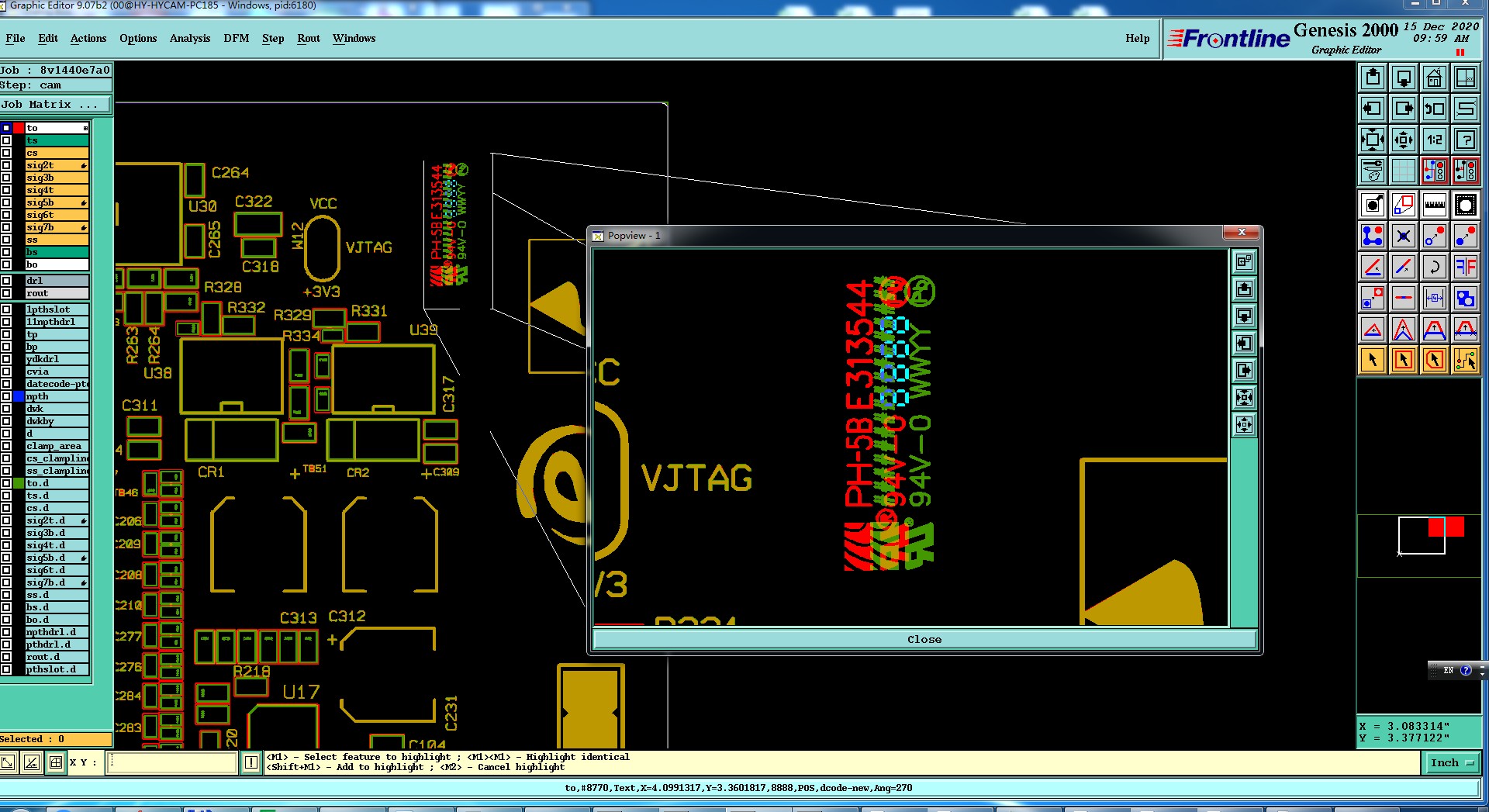This screenshot has height=812, width=1489.
Task: Click the X Y coordinate input field
Action: 172,762
